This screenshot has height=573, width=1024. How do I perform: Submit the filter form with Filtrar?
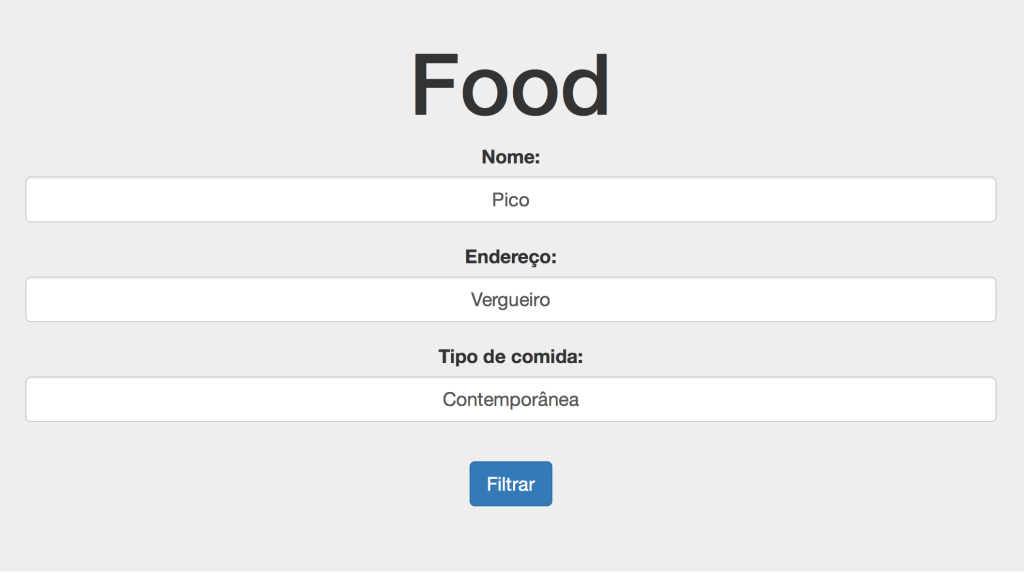510,484
